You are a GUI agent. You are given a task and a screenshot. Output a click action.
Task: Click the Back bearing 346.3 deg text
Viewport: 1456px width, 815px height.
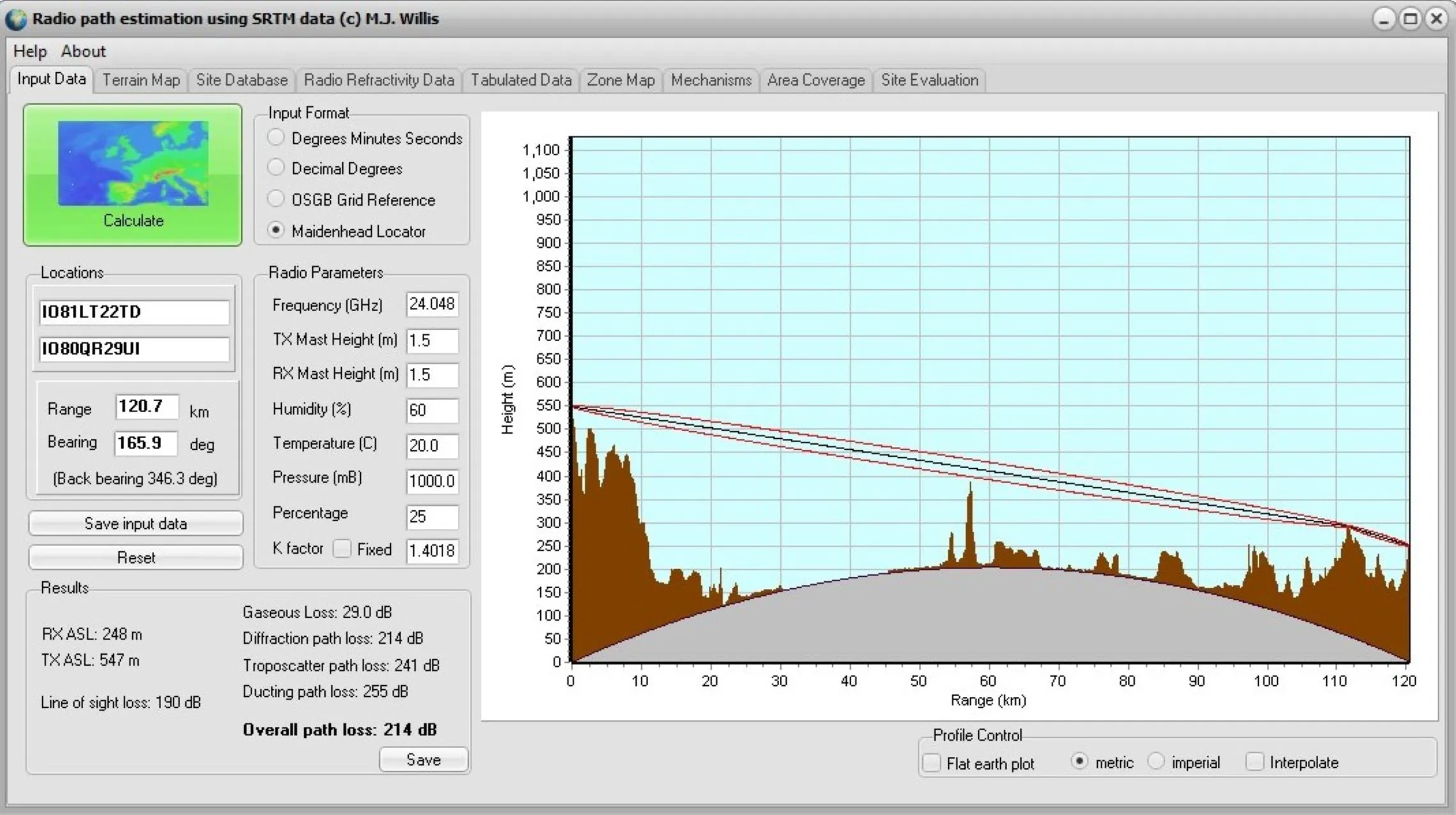(x=135, y=479)
